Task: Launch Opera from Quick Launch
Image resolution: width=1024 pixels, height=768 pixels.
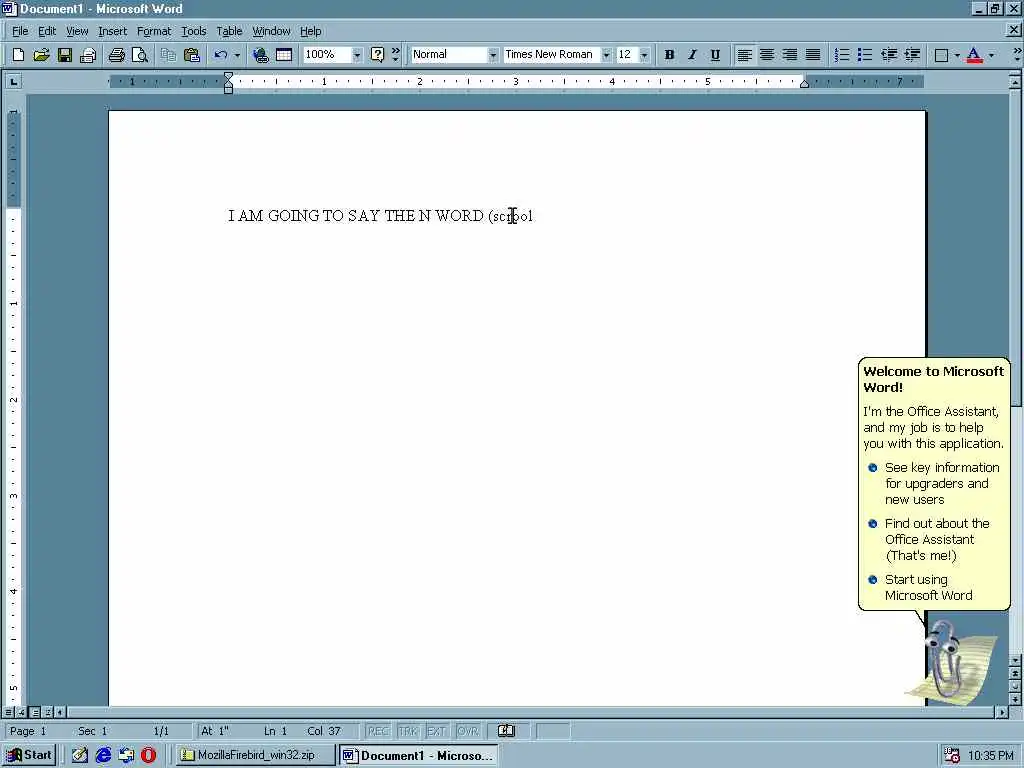Action: [x=149, y=756]
